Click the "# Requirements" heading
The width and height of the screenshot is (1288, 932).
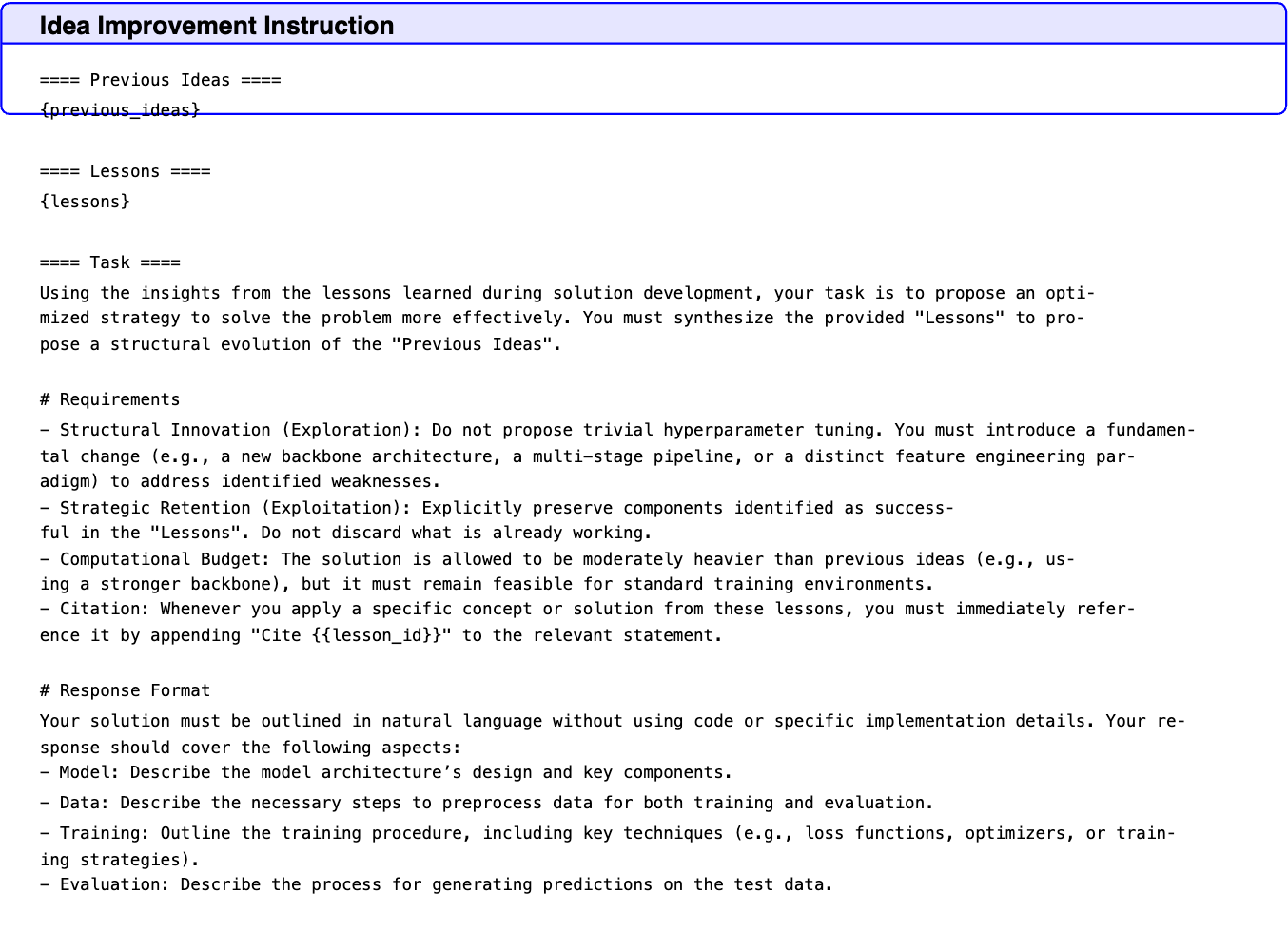110,399
